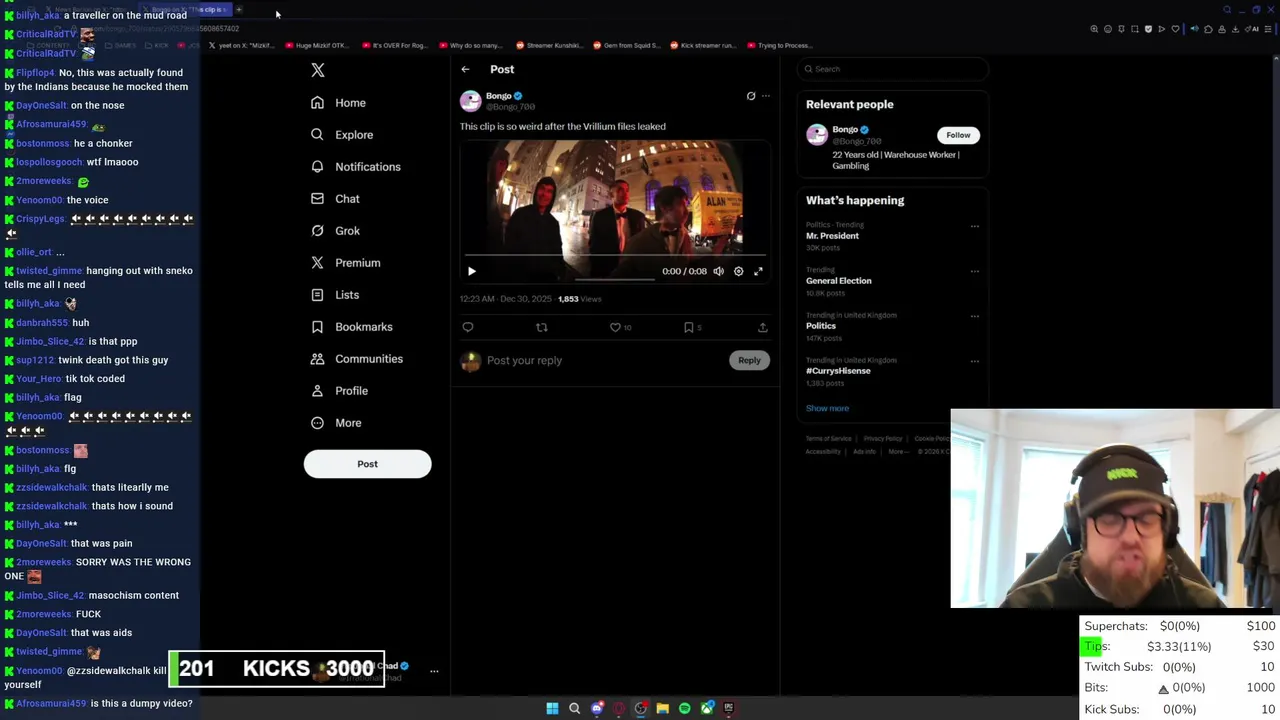Click the Lists icon in sidebar
This screenshot has width=1280, height=720.
pos(317,295)
